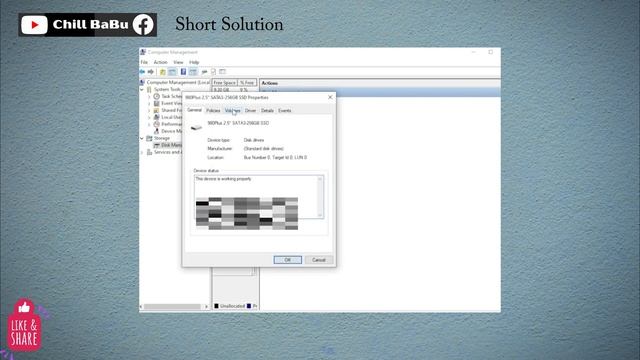640x360 pixels.
Task: Click the black Unallocated legend swatch
Action: 217,306
